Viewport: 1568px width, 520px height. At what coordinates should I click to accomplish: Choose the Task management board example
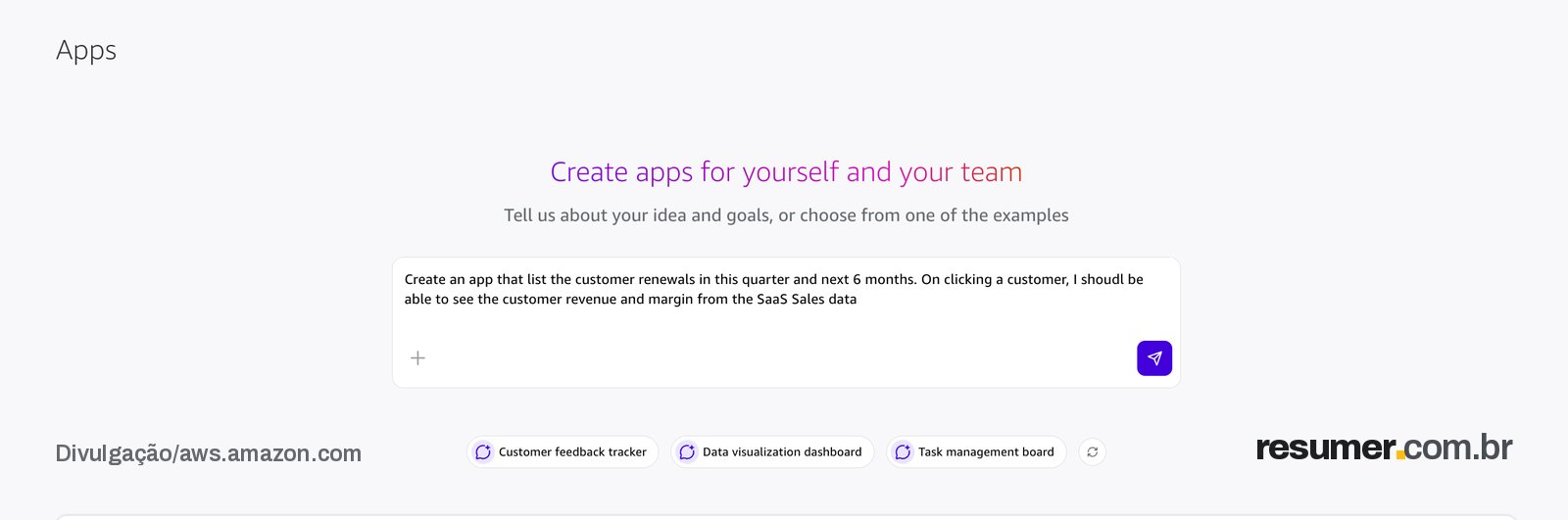click(x=976, y=452)
